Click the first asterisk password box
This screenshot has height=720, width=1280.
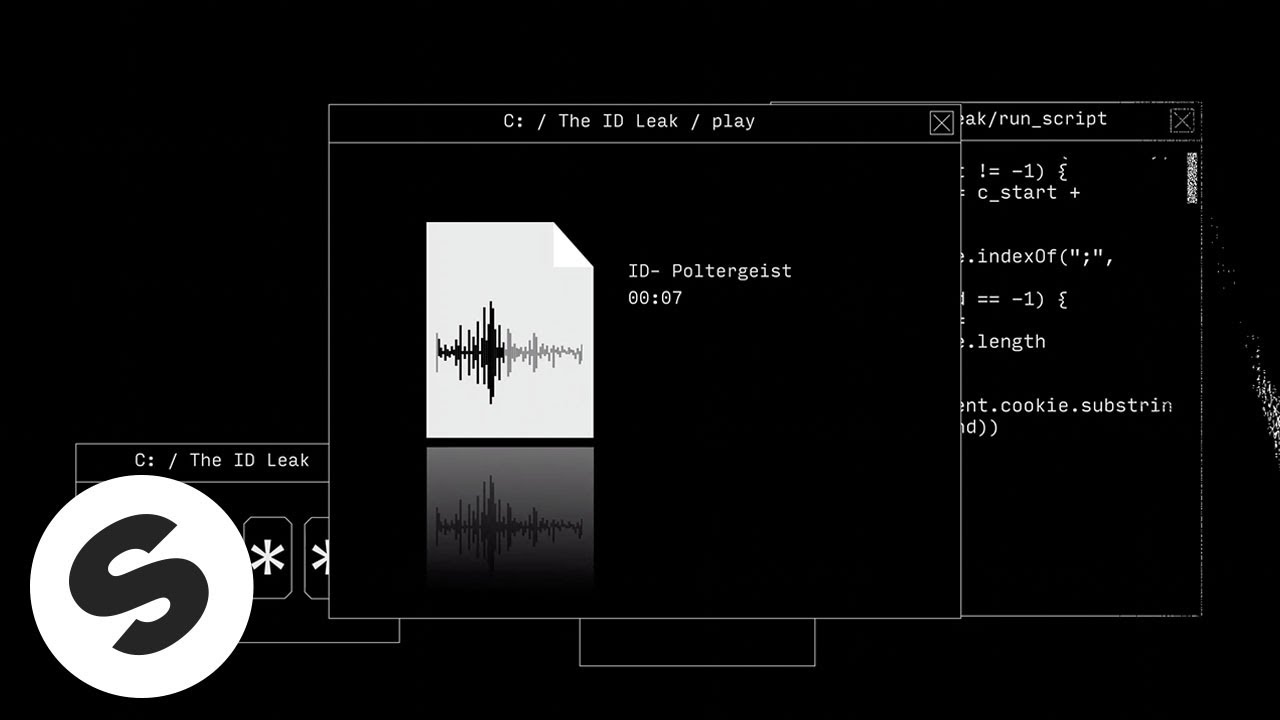(268, 558)
